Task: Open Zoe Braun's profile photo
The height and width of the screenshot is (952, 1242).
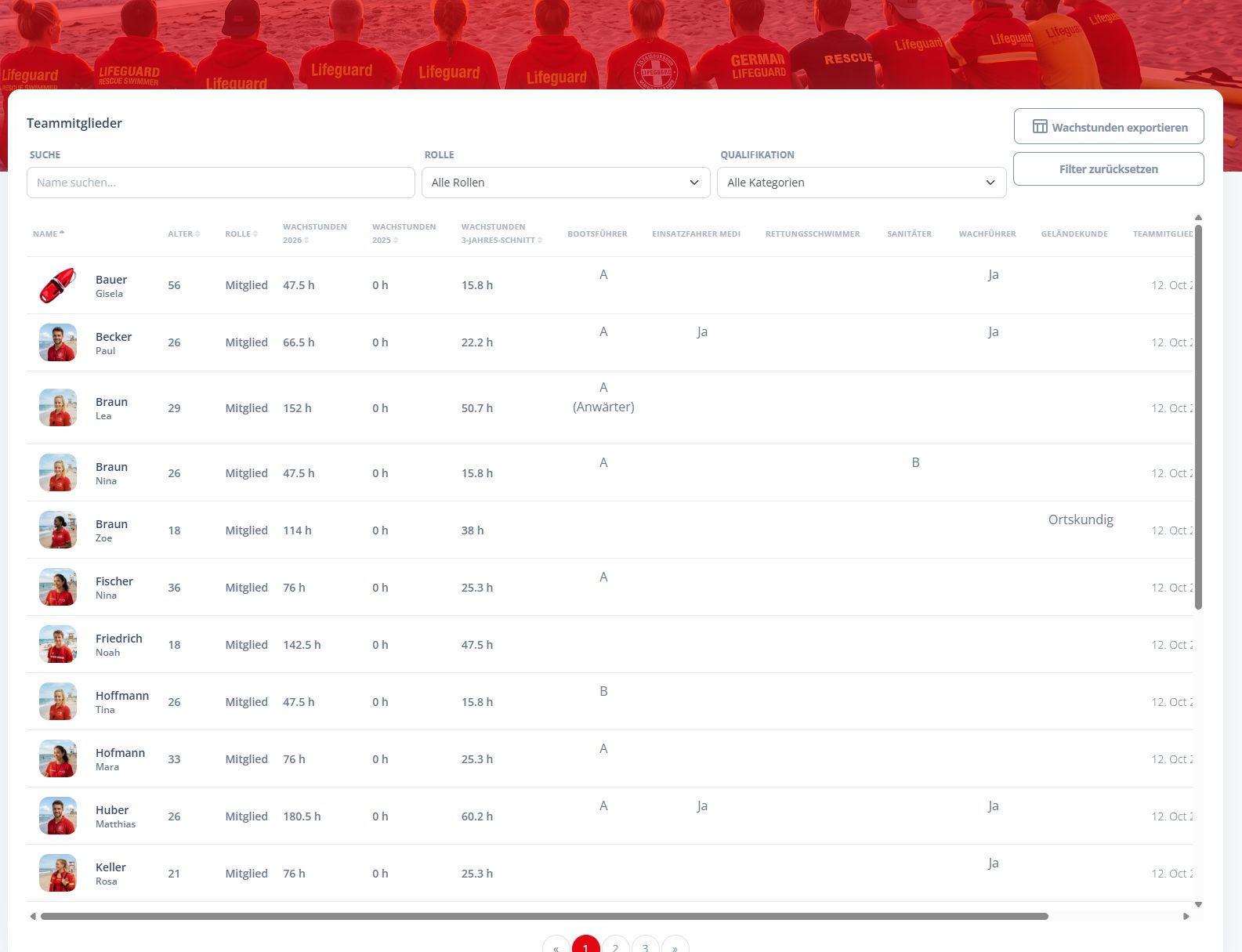Action: (x=58, y=530)
